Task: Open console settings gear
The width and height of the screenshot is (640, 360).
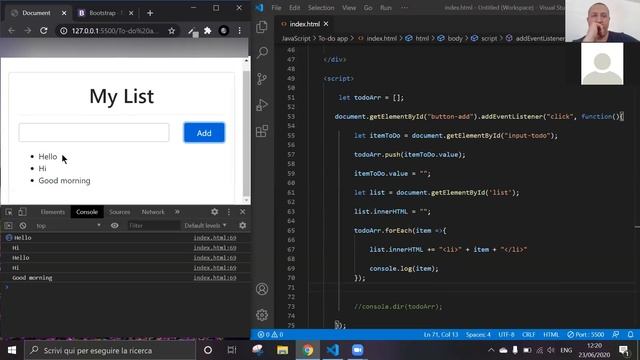Action: pos(242,226)
